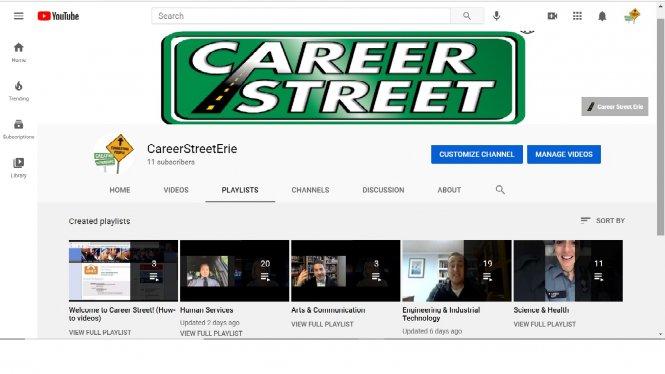Image resolution: width=665 pixels, height=374 pixels.
Task: Open the account avatar menu
Action: [x=632, y=16]
